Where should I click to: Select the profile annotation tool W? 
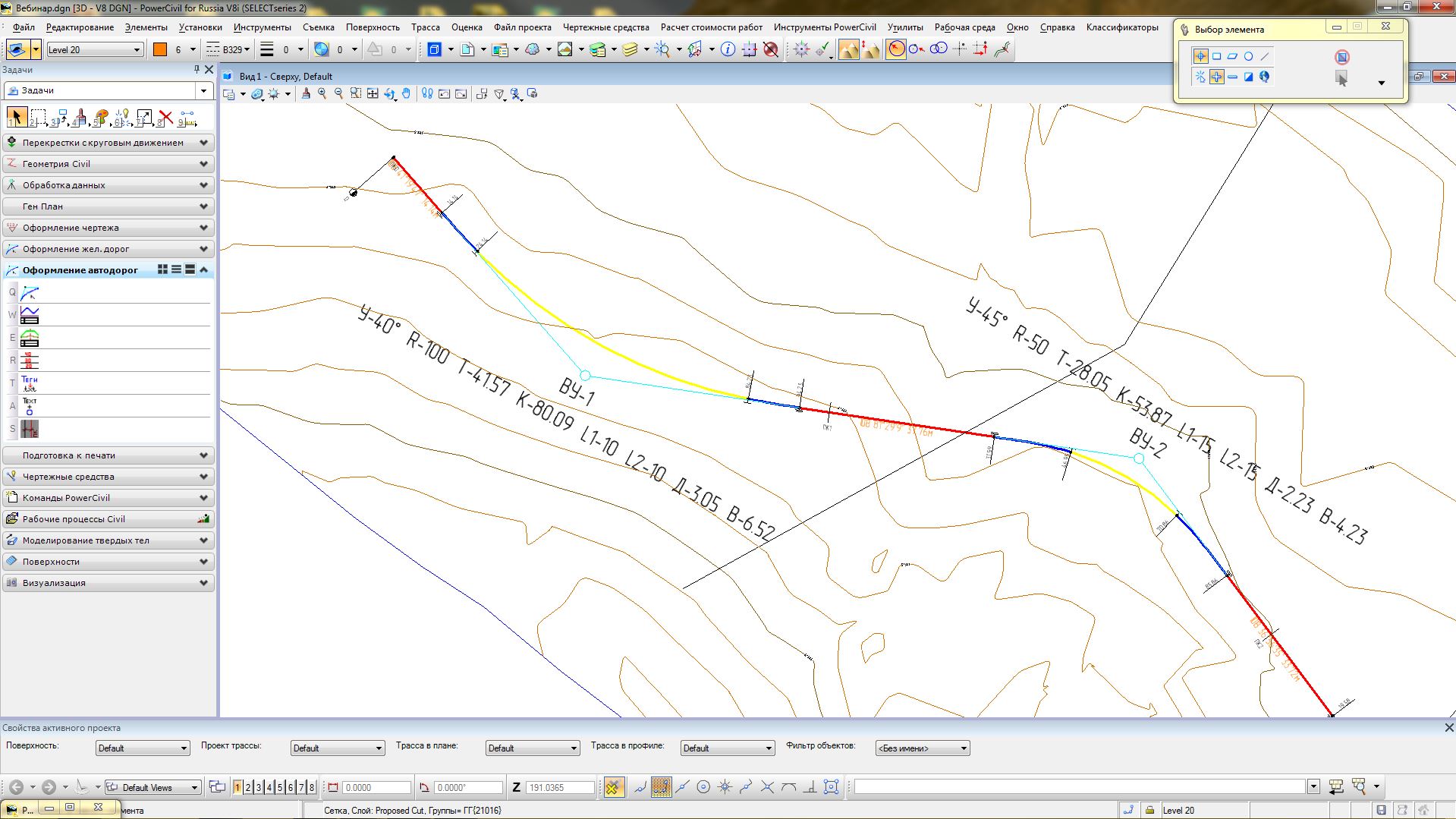(x=30, y=315)
